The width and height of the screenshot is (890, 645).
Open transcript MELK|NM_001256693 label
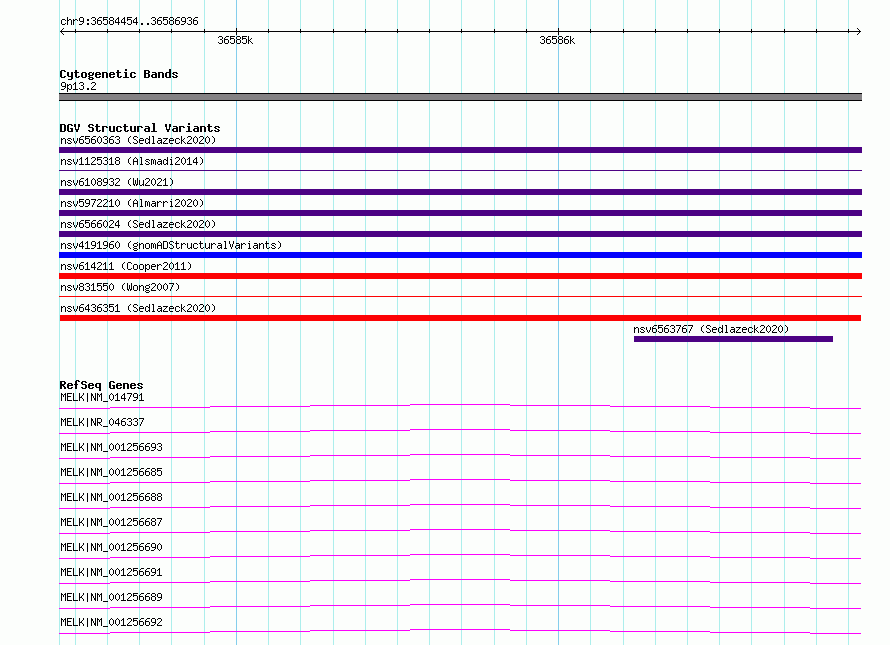pos(111,447)
